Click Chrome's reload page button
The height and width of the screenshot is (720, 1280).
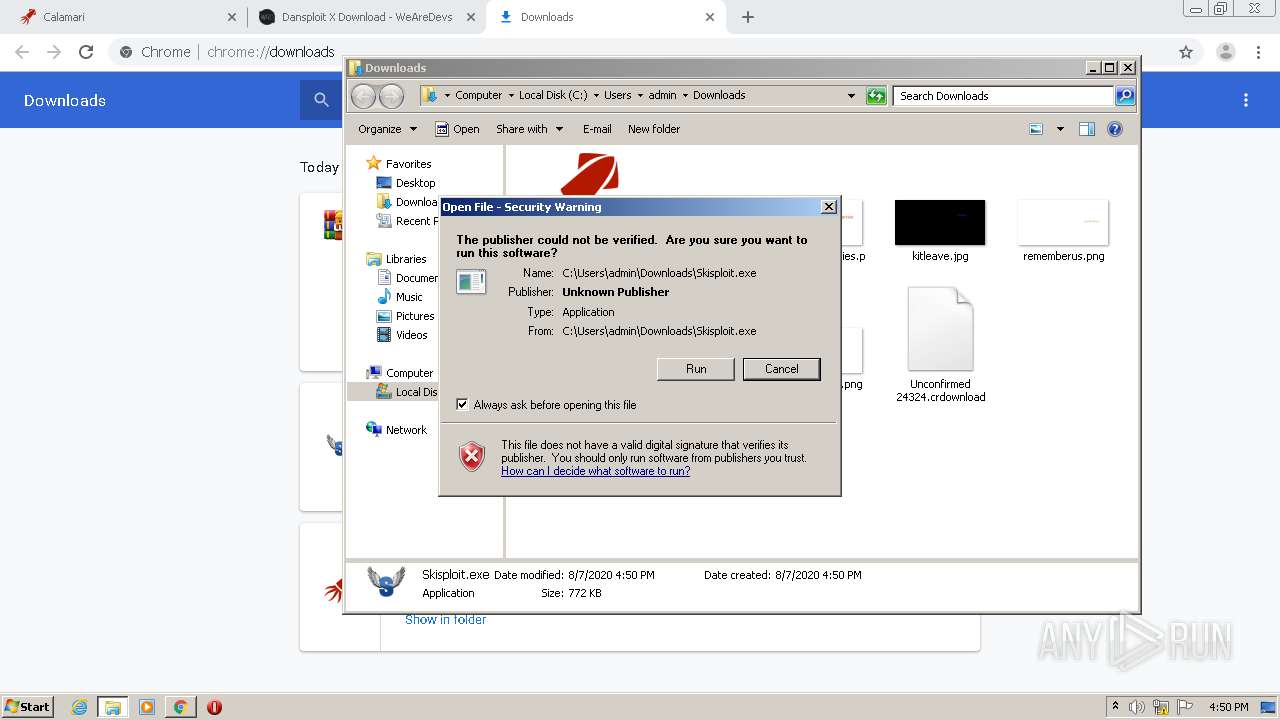click(86, 52)
